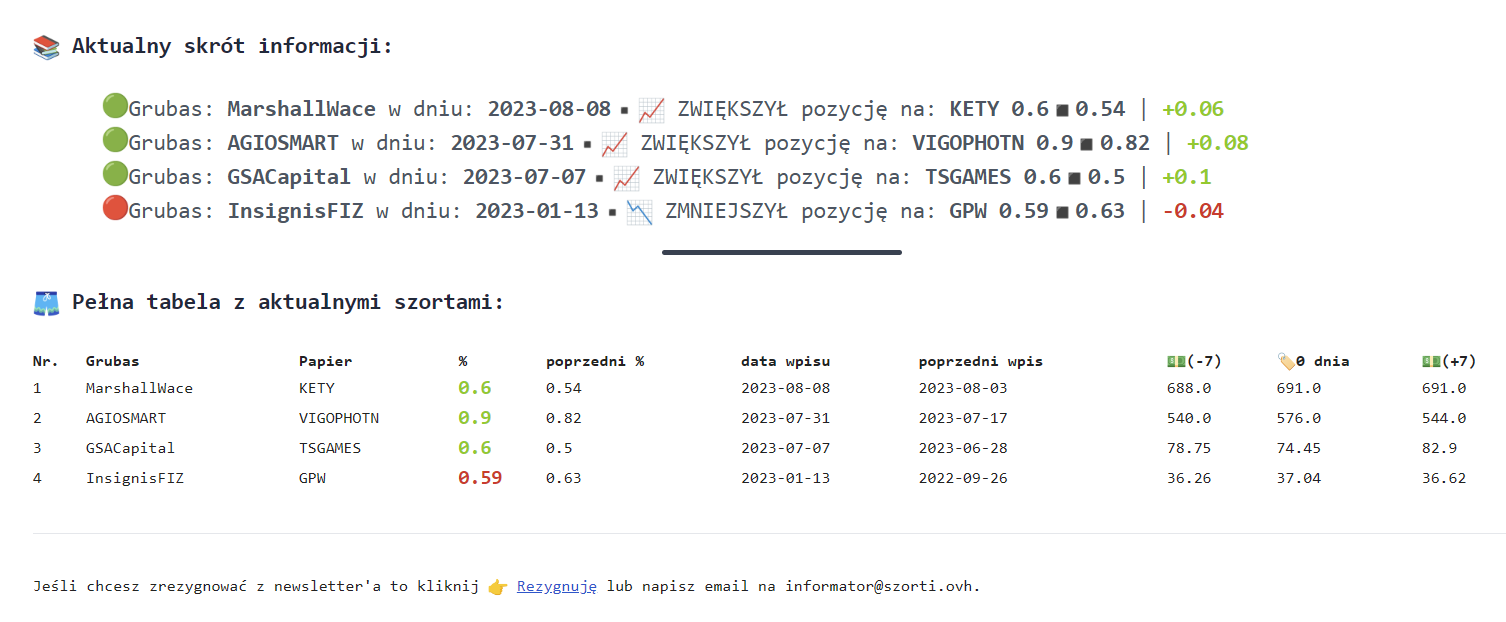Click tag emoji in the 0 dnia header
Screen dimensions: 1506x622
click(x=1286, y=361)
